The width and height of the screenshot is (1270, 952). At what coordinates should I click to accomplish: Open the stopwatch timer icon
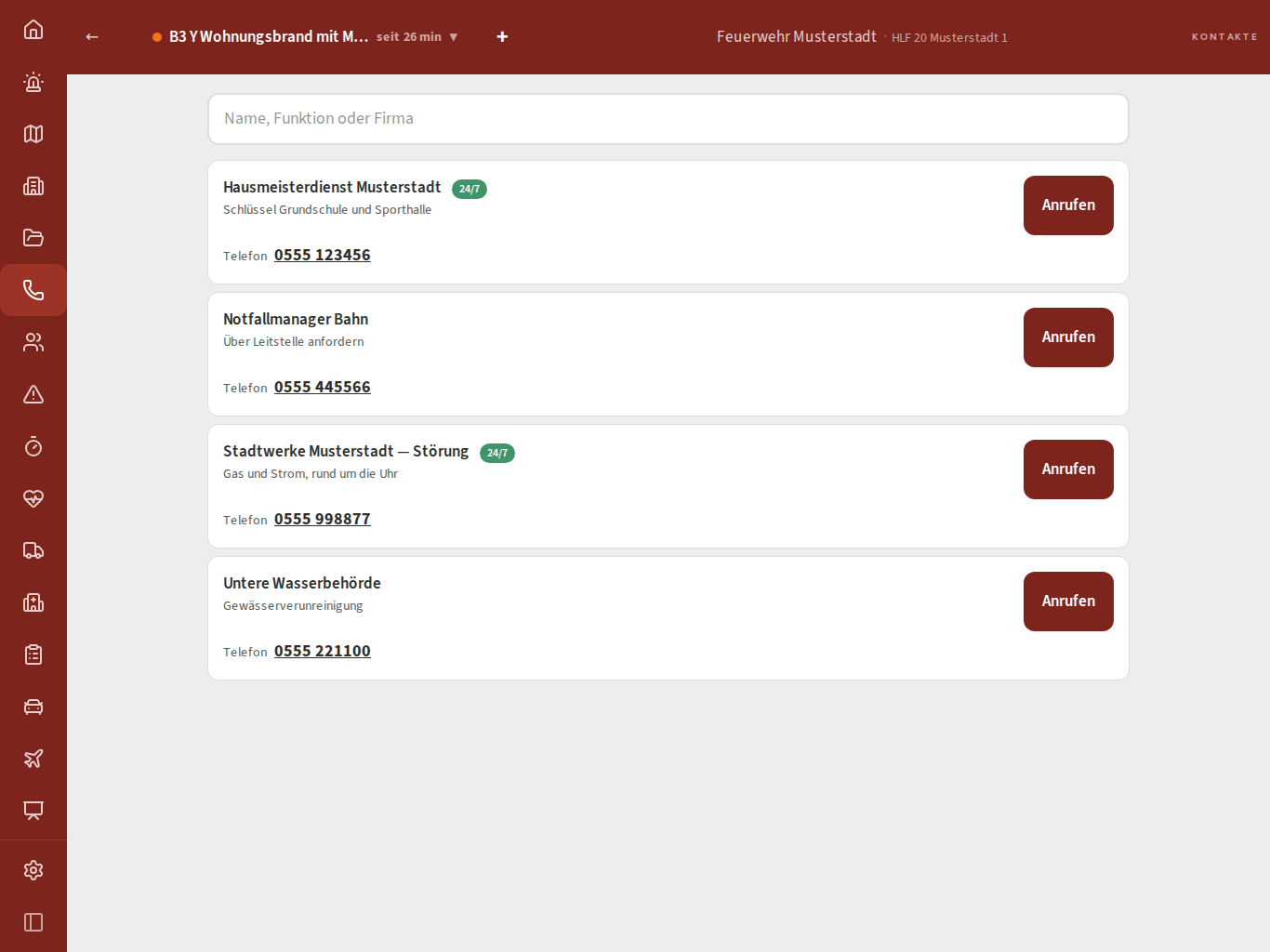(33, 446)
